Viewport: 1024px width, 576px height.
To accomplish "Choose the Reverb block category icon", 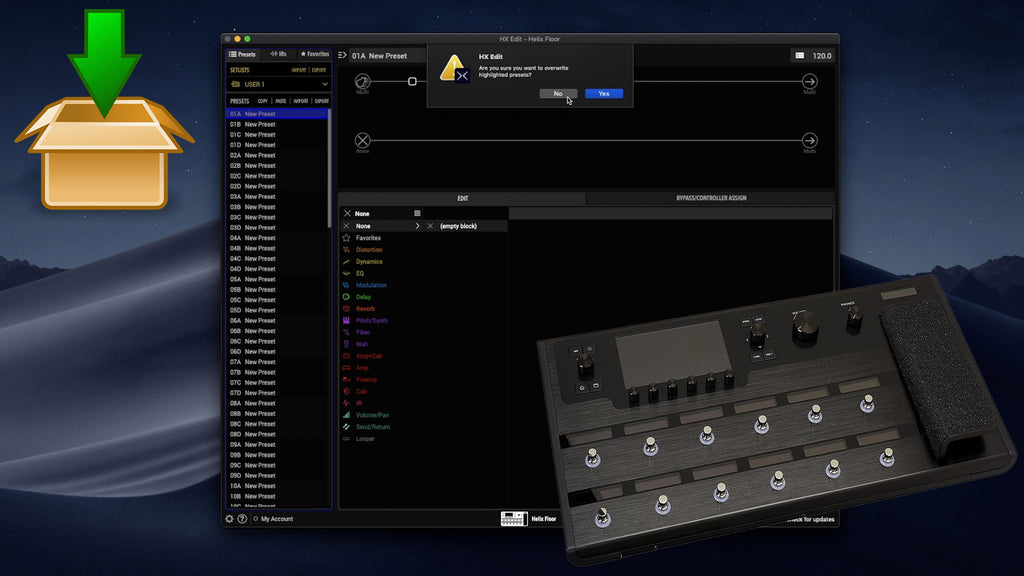I will click(347, 309).
